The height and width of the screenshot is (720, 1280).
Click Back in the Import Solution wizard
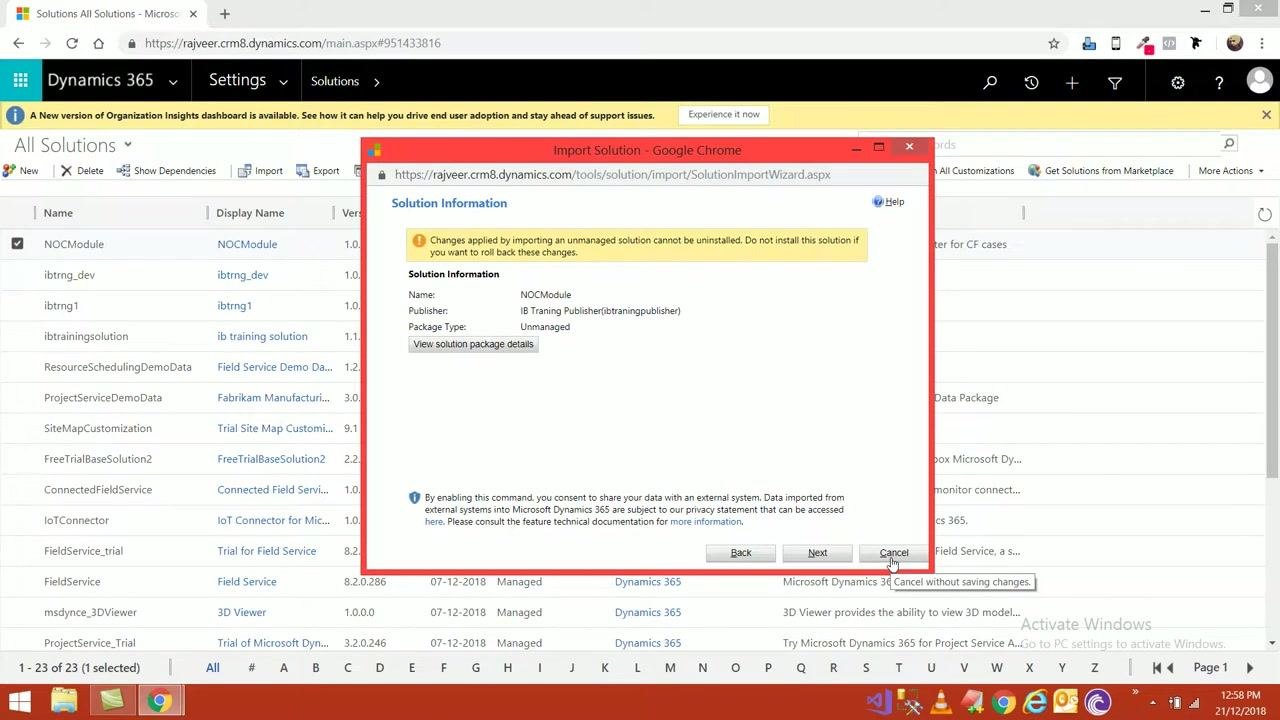pyautogui.click(x=741, y=553)
